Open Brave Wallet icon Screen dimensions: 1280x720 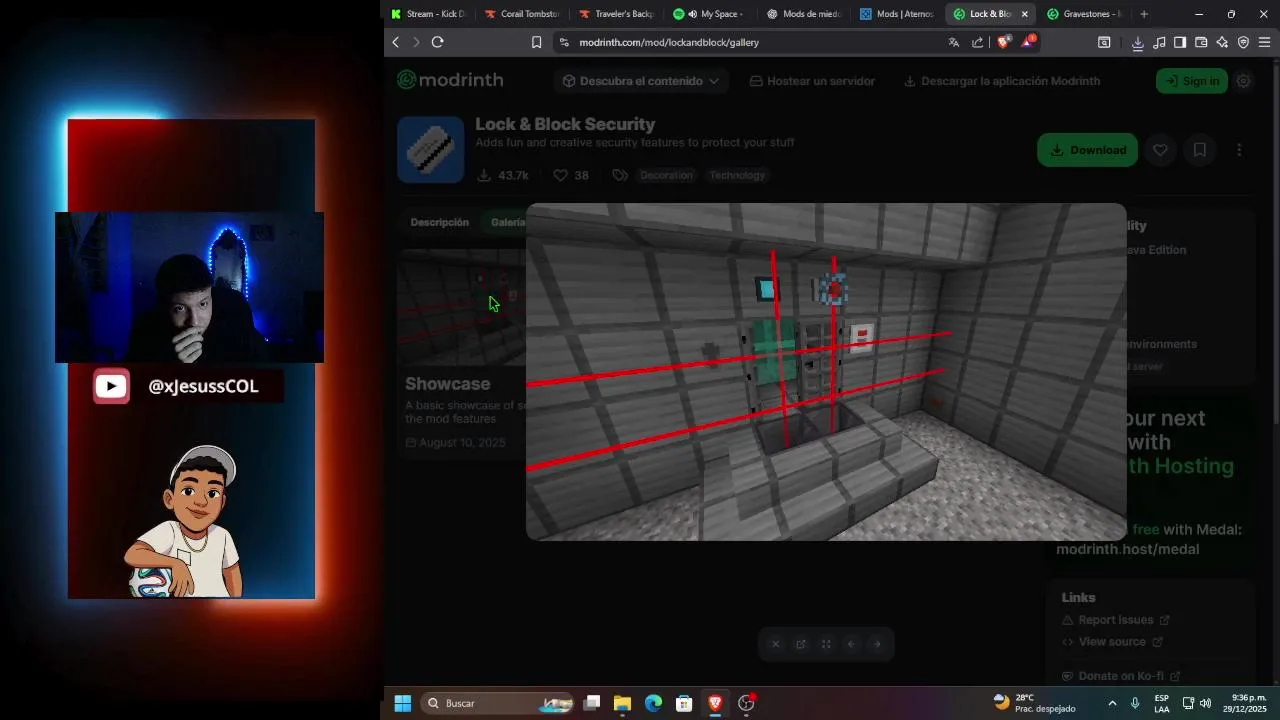(1201, 42)
